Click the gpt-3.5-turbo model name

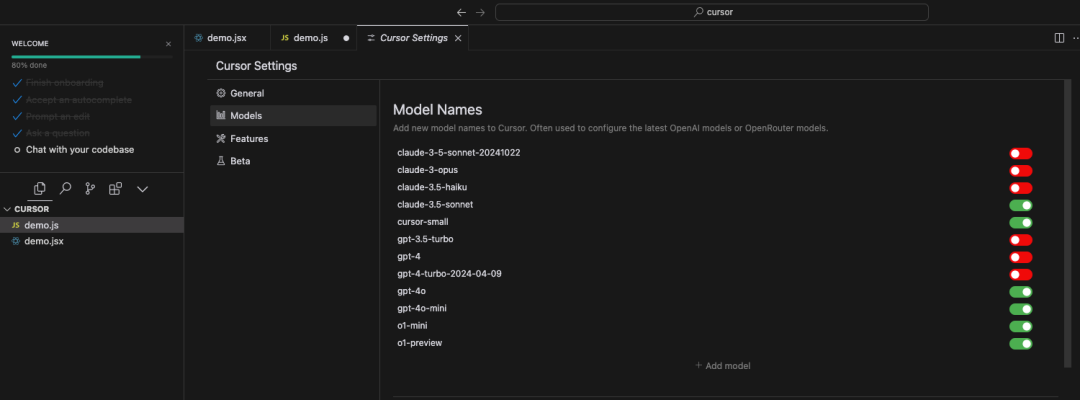pos(426,239)
